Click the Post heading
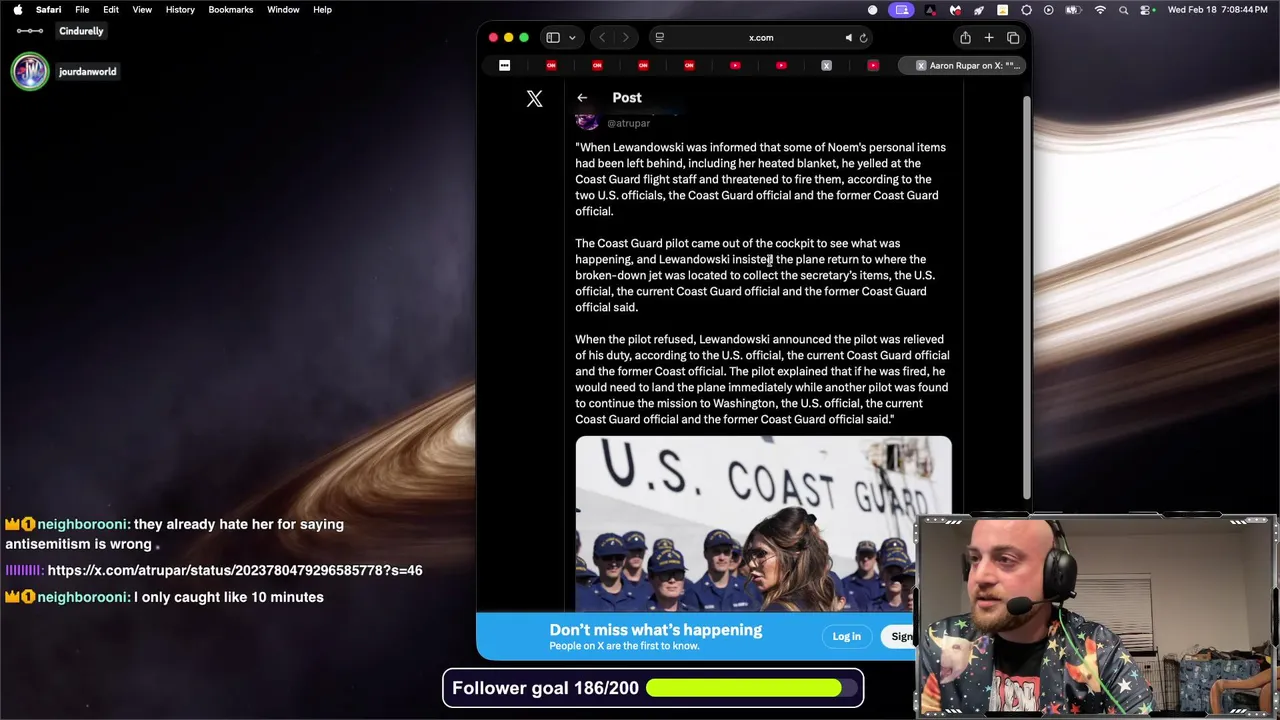1280x720 pixels. [x=627, y=98]
